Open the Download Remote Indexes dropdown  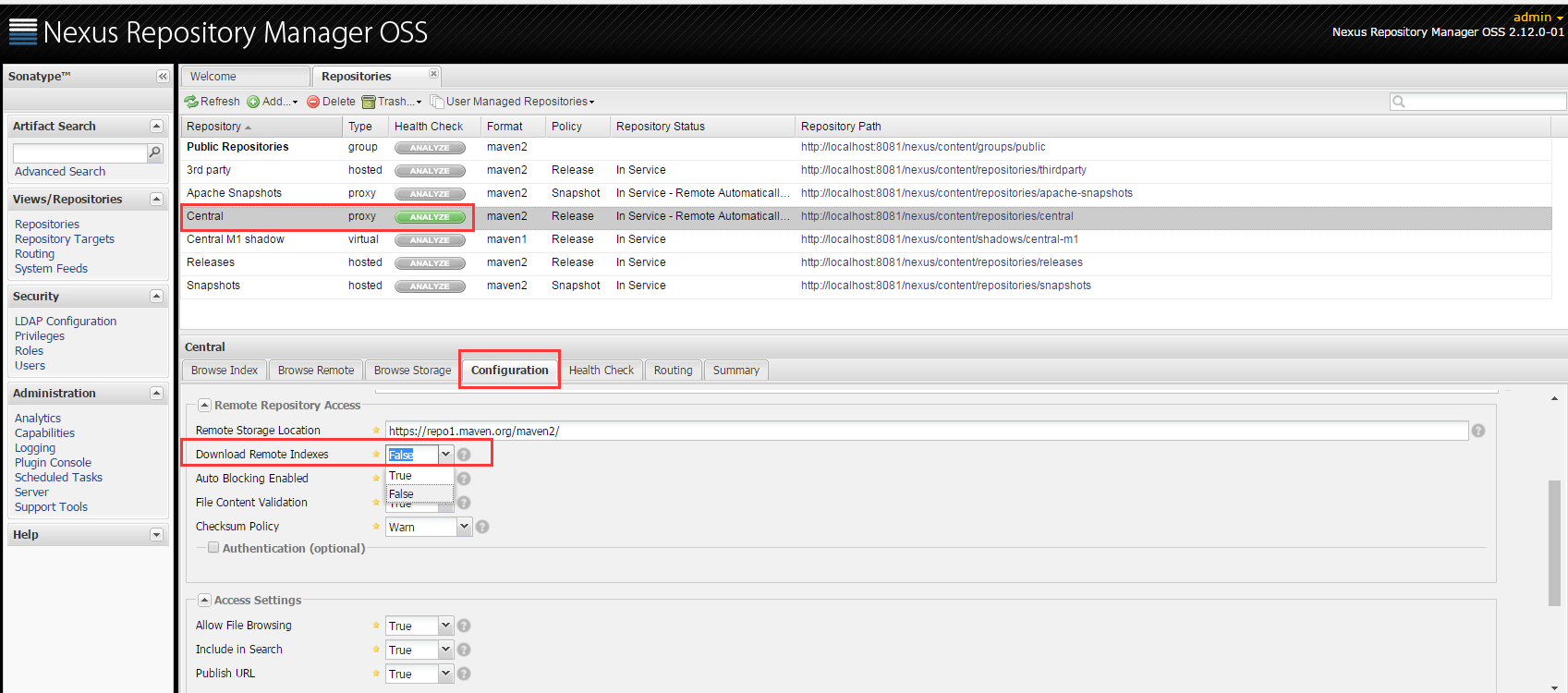pos(445,455)
